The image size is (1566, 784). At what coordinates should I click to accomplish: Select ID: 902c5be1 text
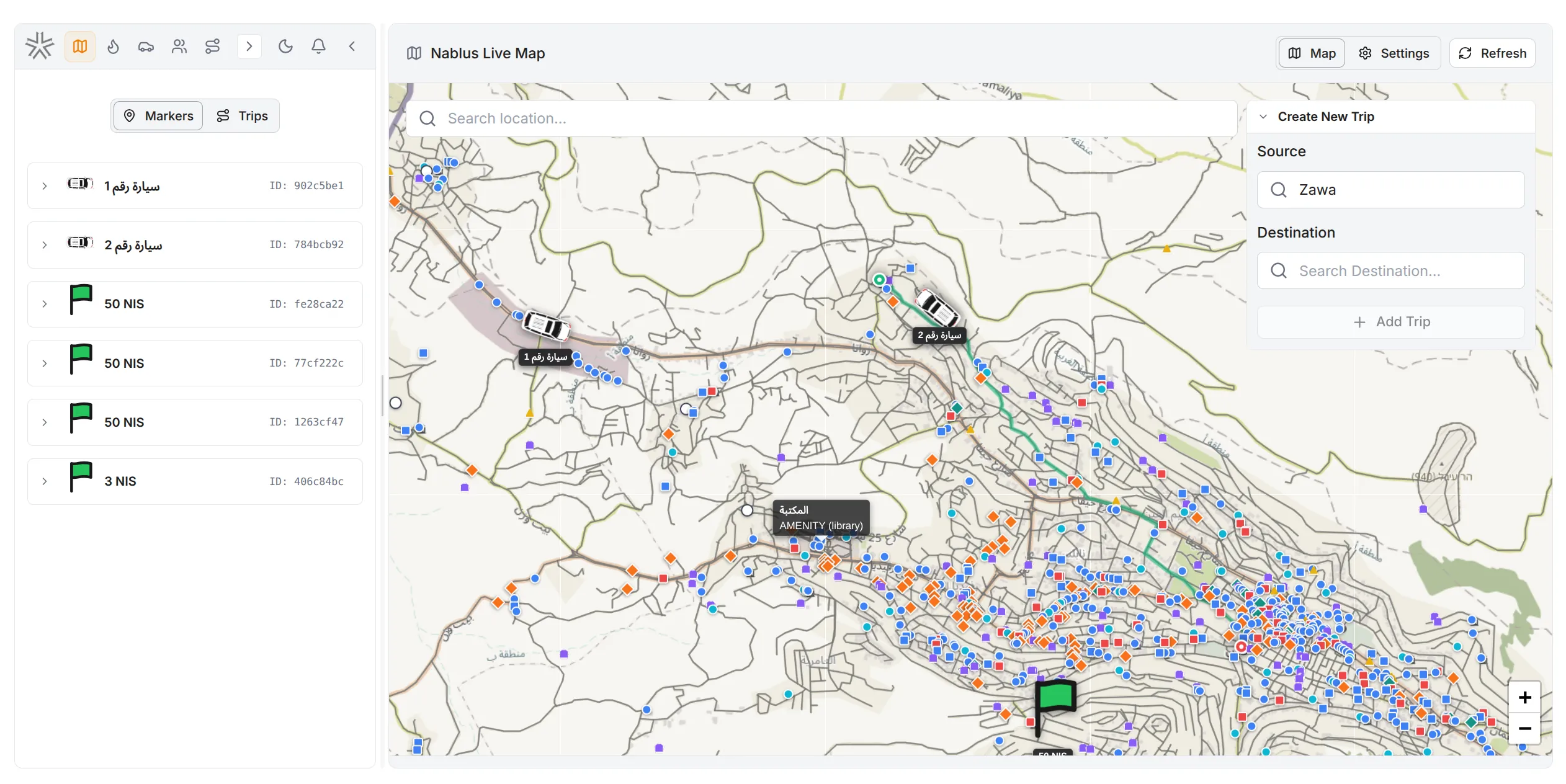[306, 185]
